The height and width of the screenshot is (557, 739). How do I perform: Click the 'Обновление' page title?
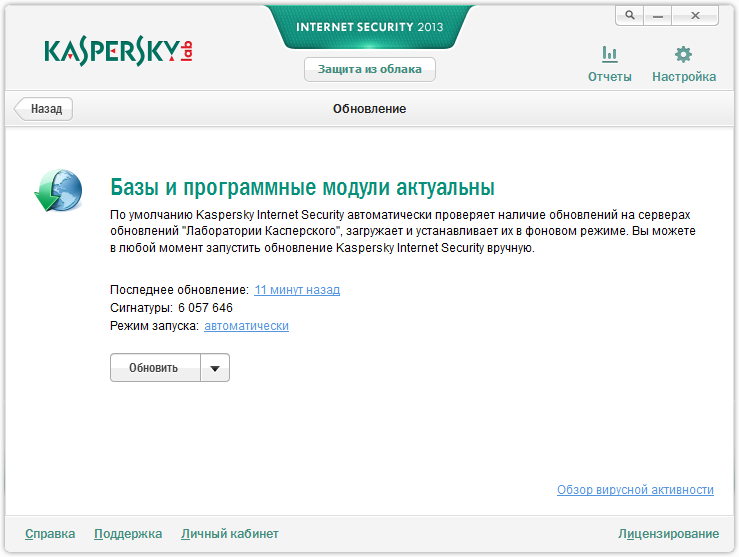(370, 109)
